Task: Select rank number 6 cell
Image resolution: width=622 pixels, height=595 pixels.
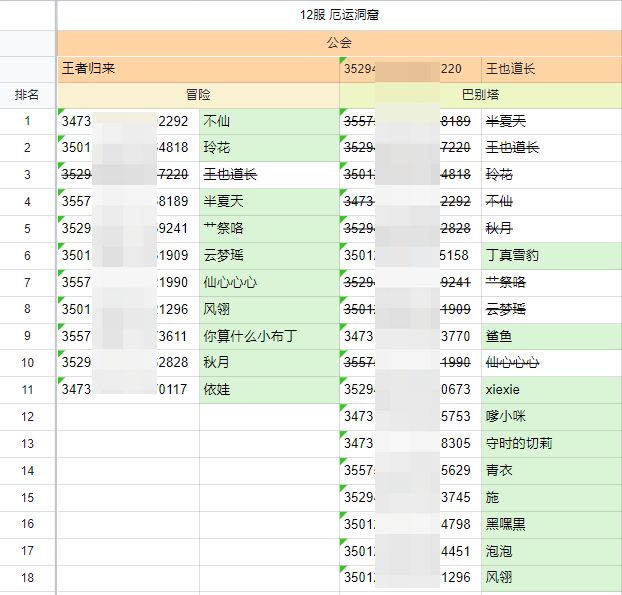Action: (x=27, y=255)
